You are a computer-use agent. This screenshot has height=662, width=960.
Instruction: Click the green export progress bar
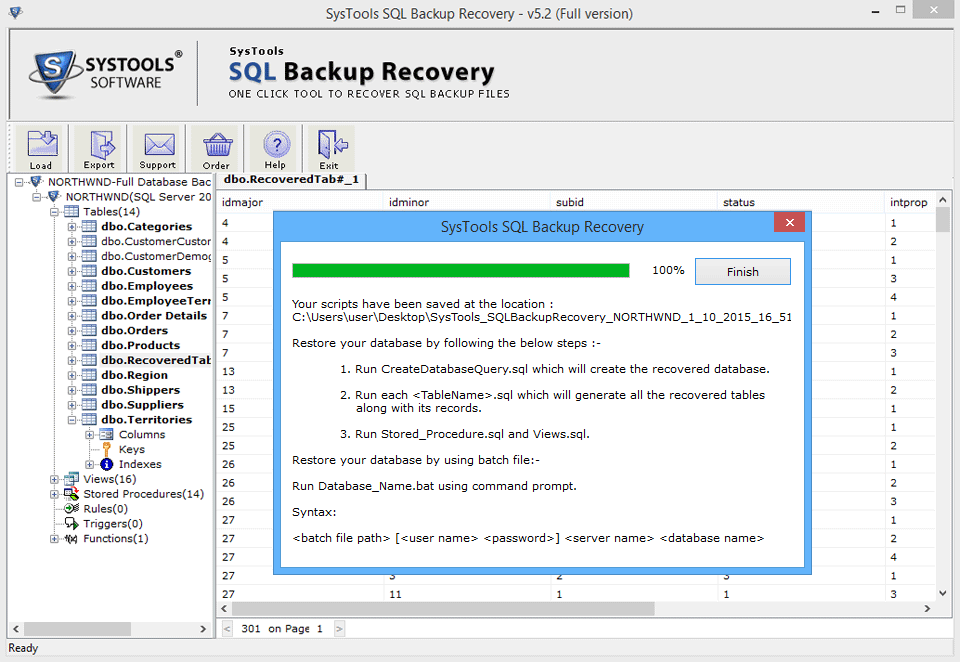click(461, 271)
